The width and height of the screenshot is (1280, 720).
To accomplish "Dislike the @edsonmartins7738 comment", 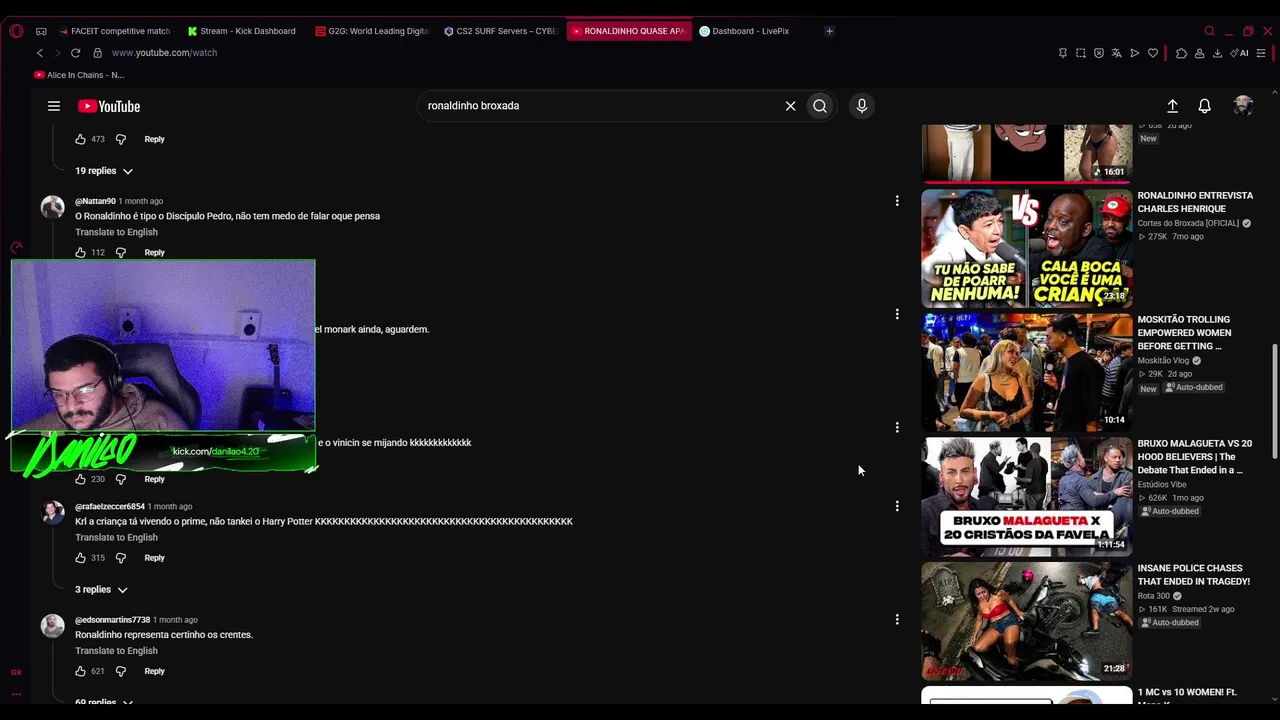I will click(121, 671).
